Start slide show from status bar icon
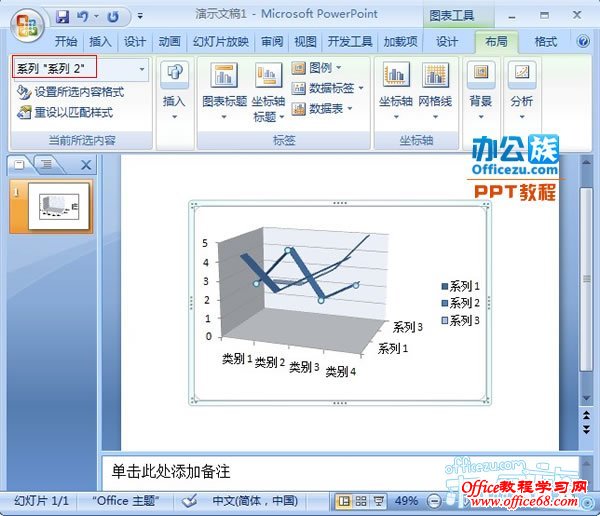 coord(378,501)
